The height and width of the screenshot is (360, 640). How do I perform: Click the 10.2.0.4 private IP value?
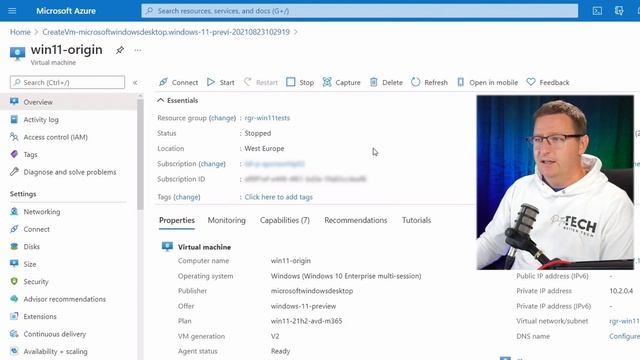click(x=621, y=291)
